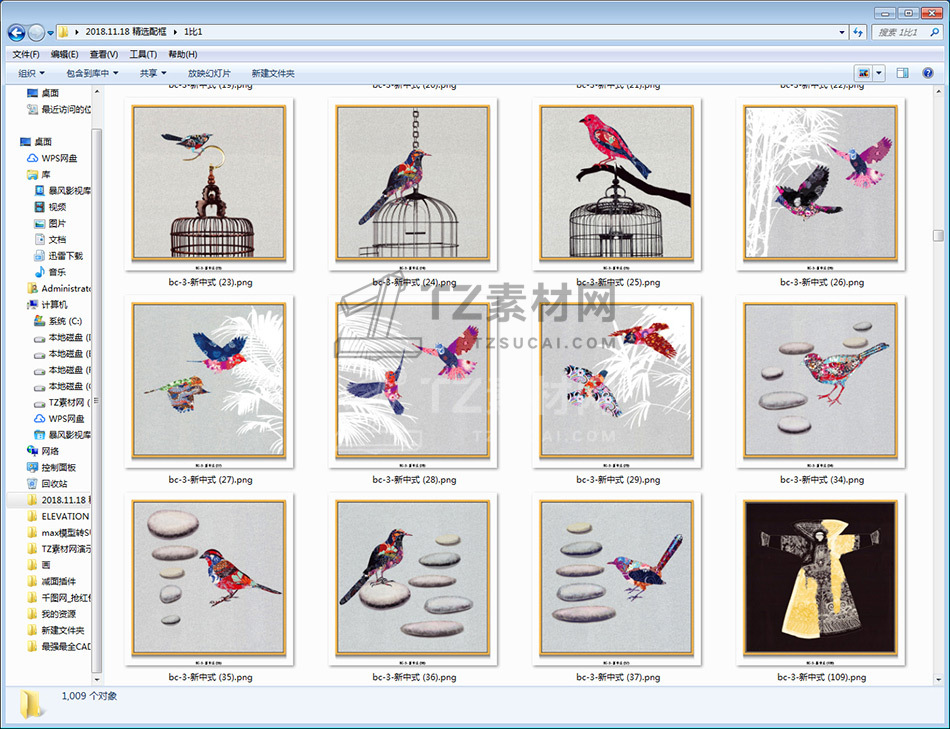Open the view options dropdown arrow
Image resolution: width=950 pixels, height=729 pixels.
click(879, 73)
